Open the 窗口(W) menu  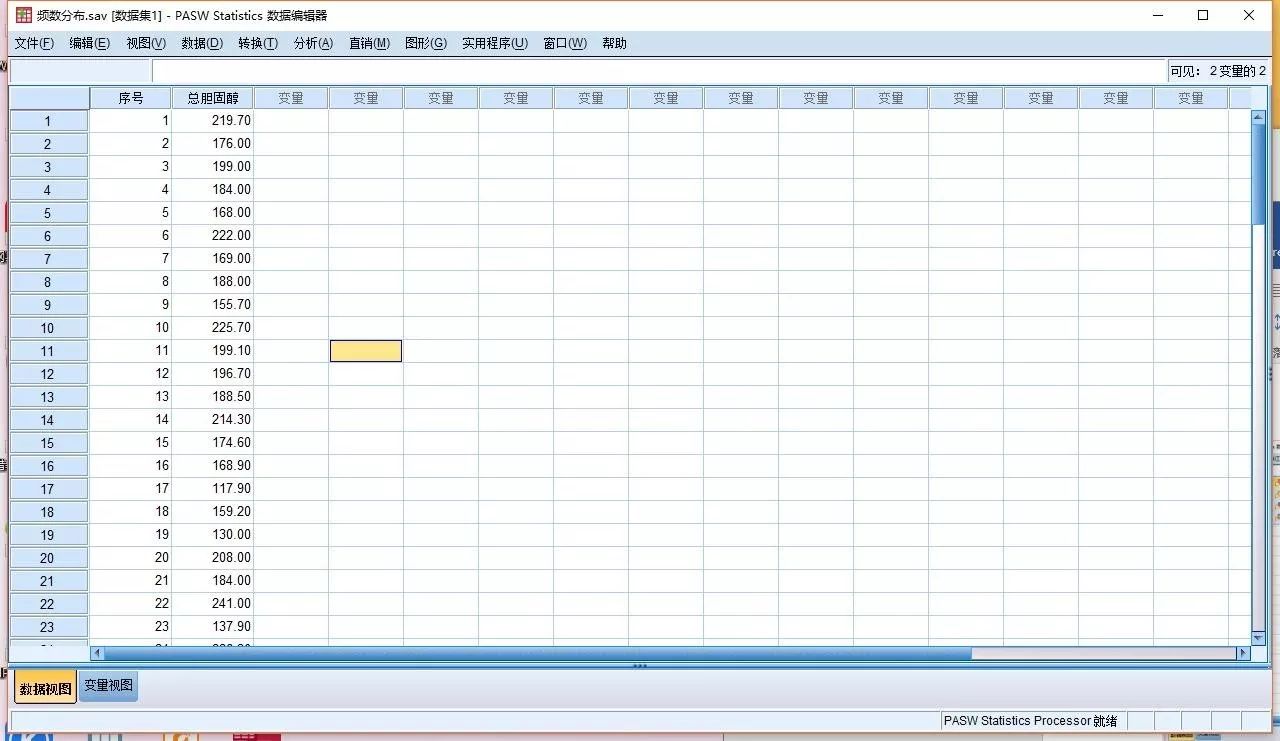565,43
